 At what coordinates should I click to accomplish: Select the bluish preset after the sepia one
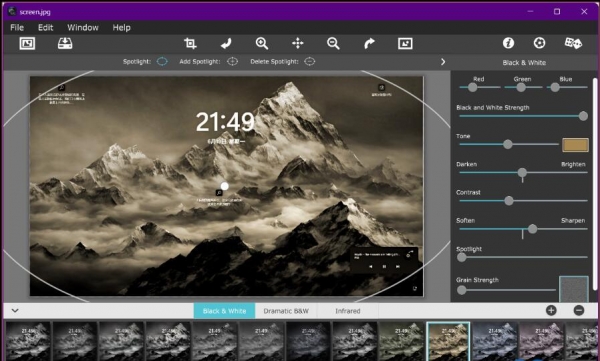pos(495,341)
